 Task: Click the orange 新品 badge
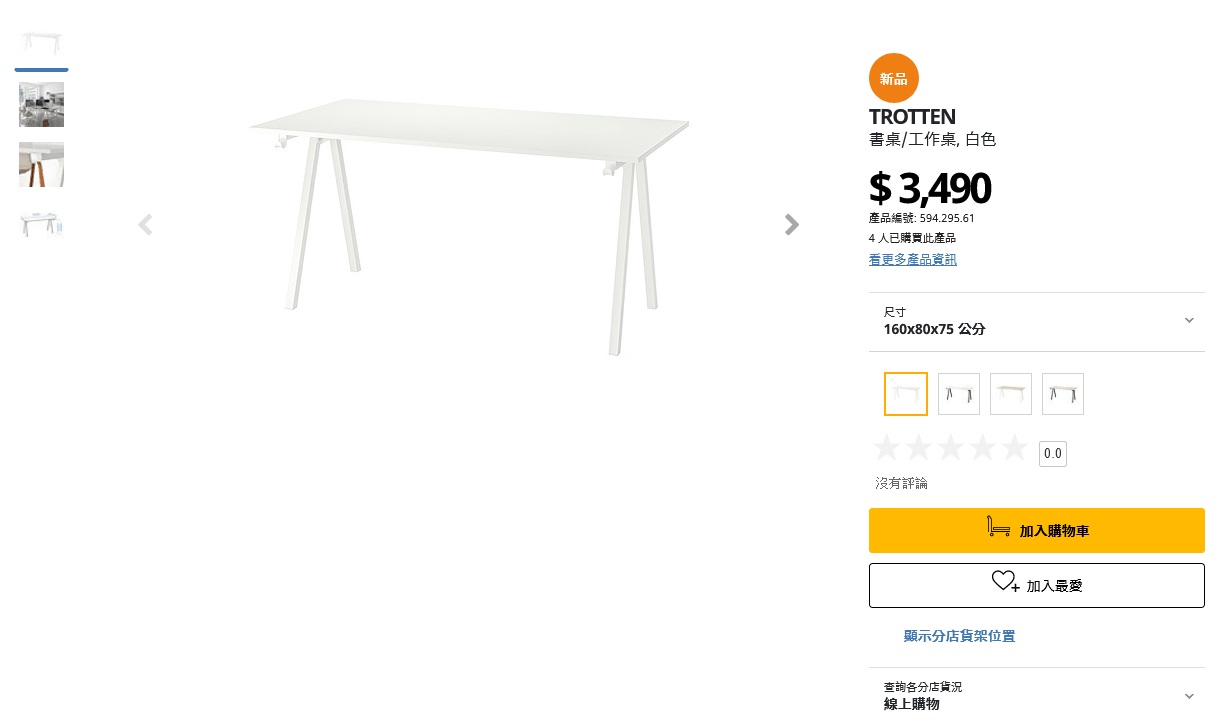tap(894, 78)
